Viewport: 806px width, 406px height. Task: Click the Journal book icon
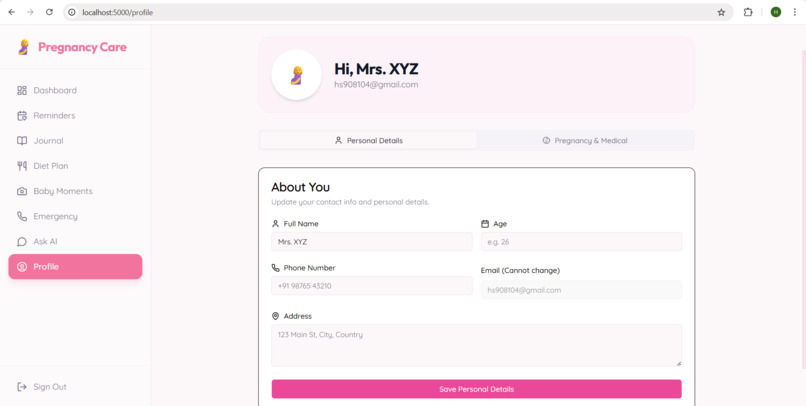pos(22,141)
